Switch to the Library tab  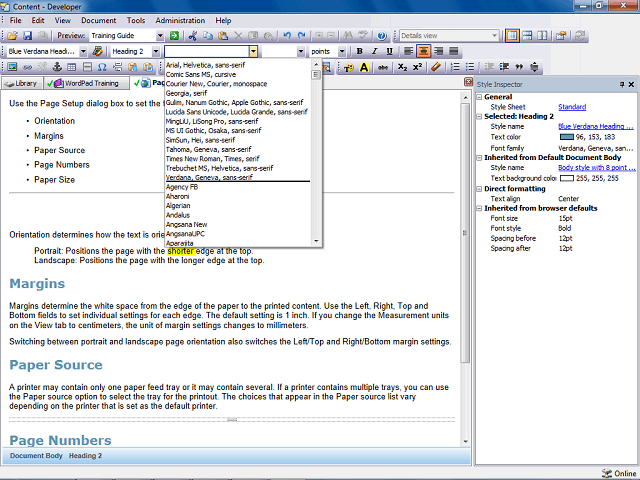point(21,83)
